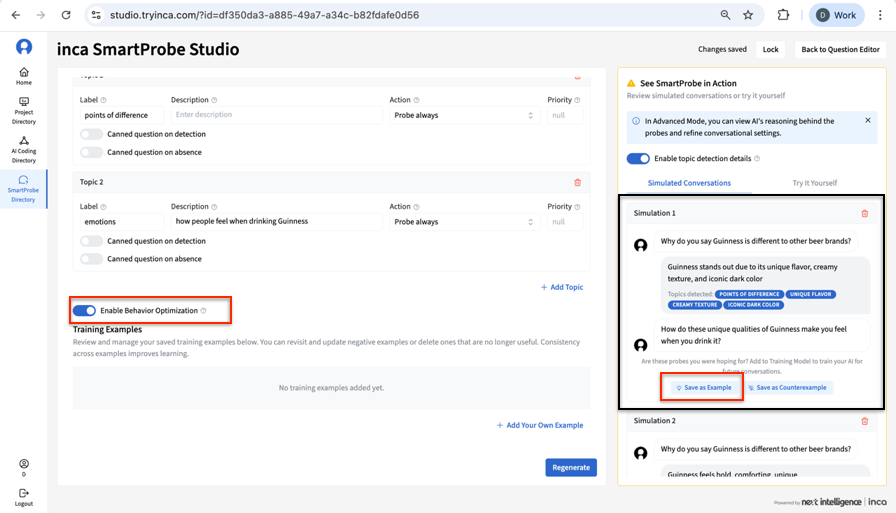The height and width of the screenshot is (513, 896).
Task: Switch to the Try It Yourself tab
Action: (x=814, y=183)
